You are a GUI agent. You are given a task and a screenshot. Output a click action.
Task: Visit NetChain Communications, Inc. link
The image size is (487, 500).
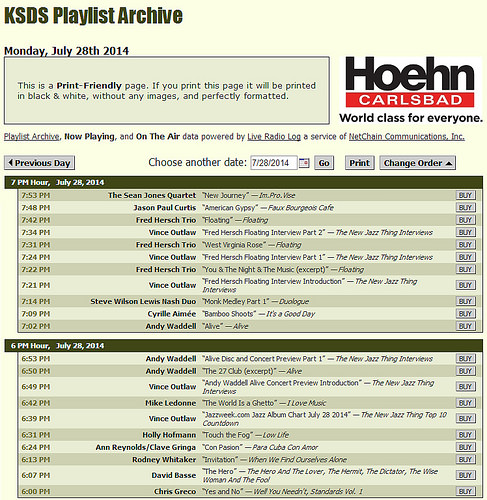point(406,137)
